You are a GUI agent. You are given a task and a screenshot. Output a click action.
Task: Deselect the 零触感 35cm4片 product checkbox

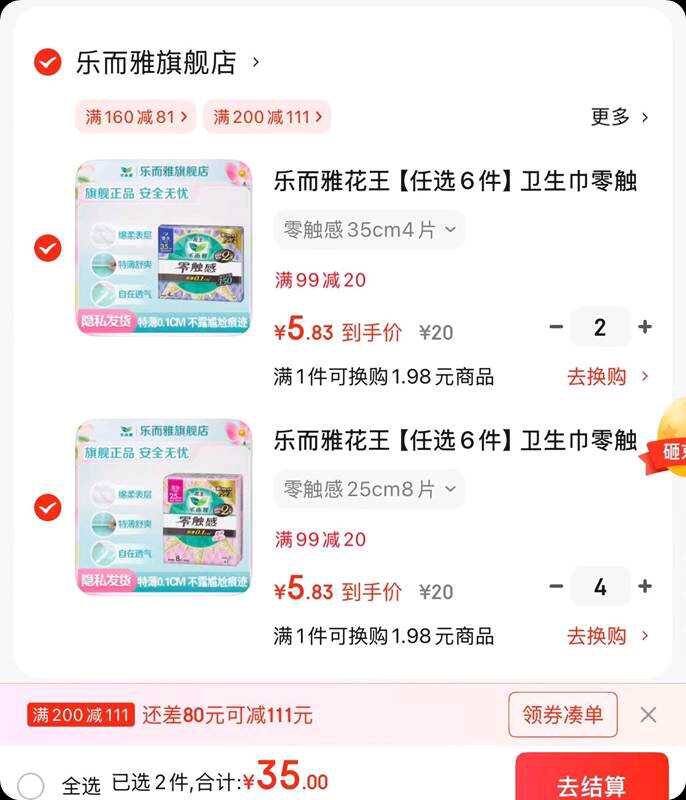pyautogui.click(x=48, y=248)
